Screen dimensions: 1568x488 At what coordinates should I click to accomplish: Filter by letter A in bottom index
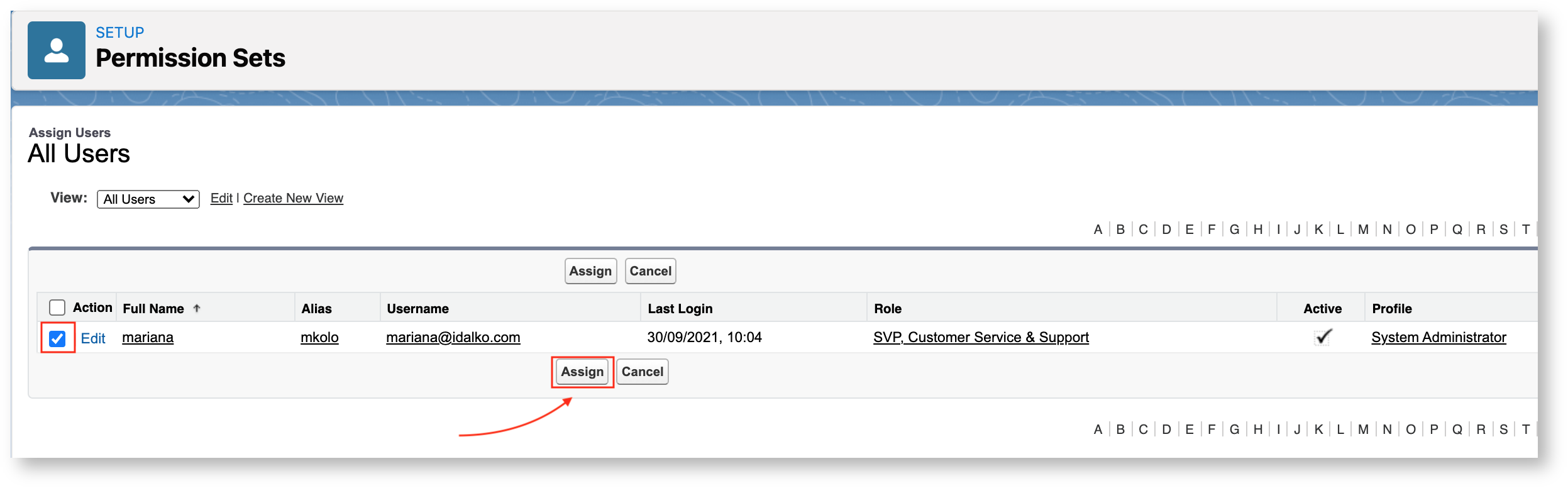pos(1098,430)
